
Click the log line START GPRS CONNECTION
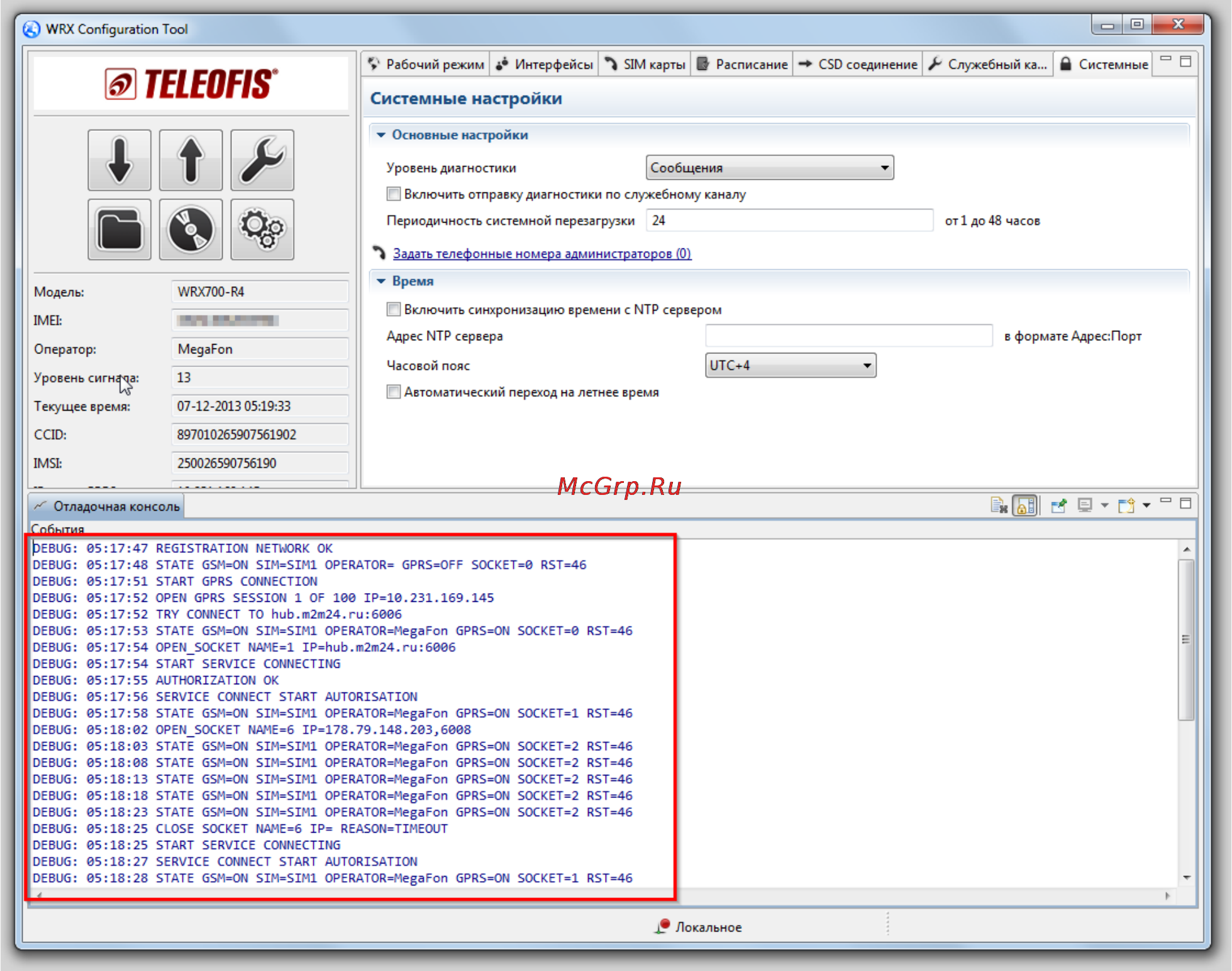tap(175, 581)
